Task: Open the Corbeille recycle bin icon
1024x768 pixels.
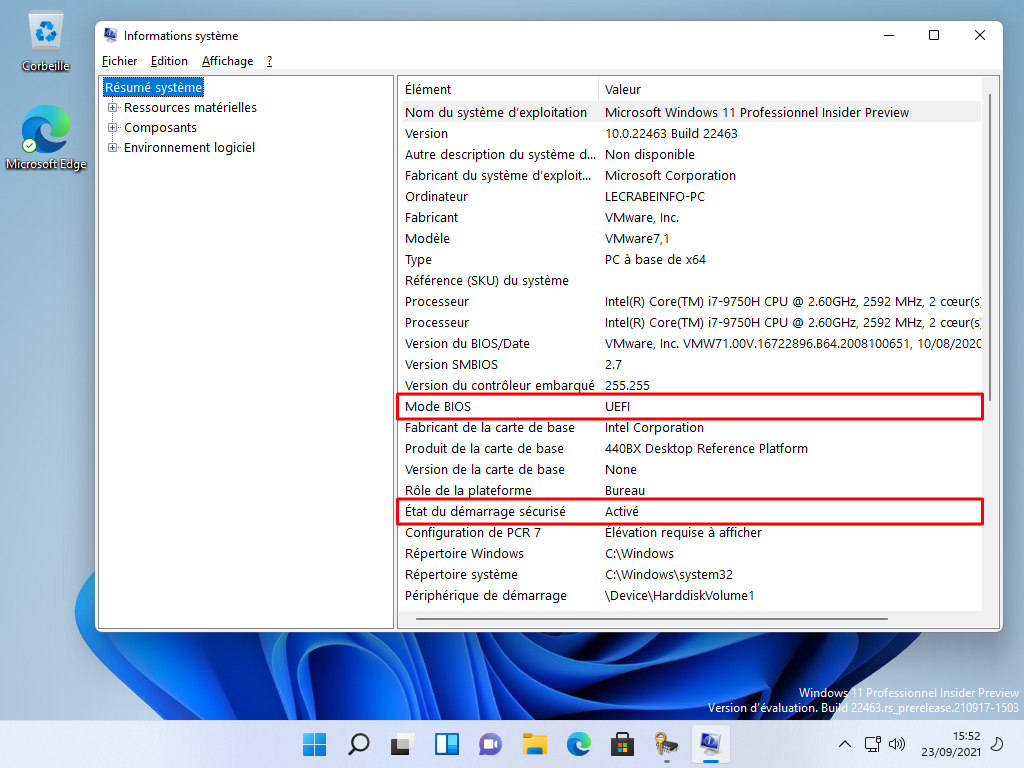Action: pos(46,41)
